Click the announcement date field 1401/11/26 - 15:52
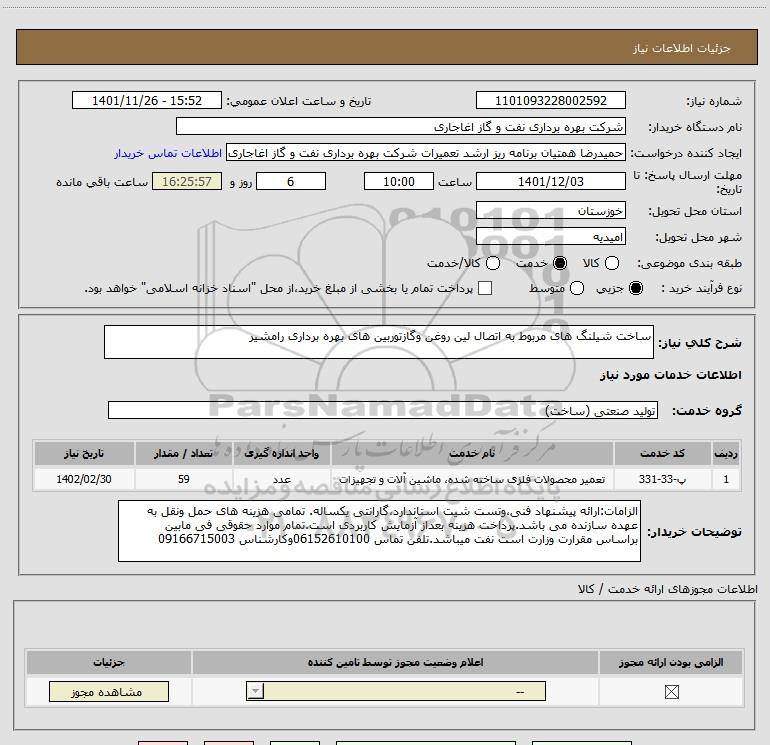The height and width of the screenshot is (745, 770). pyautogui.click(x=147, y=100)
